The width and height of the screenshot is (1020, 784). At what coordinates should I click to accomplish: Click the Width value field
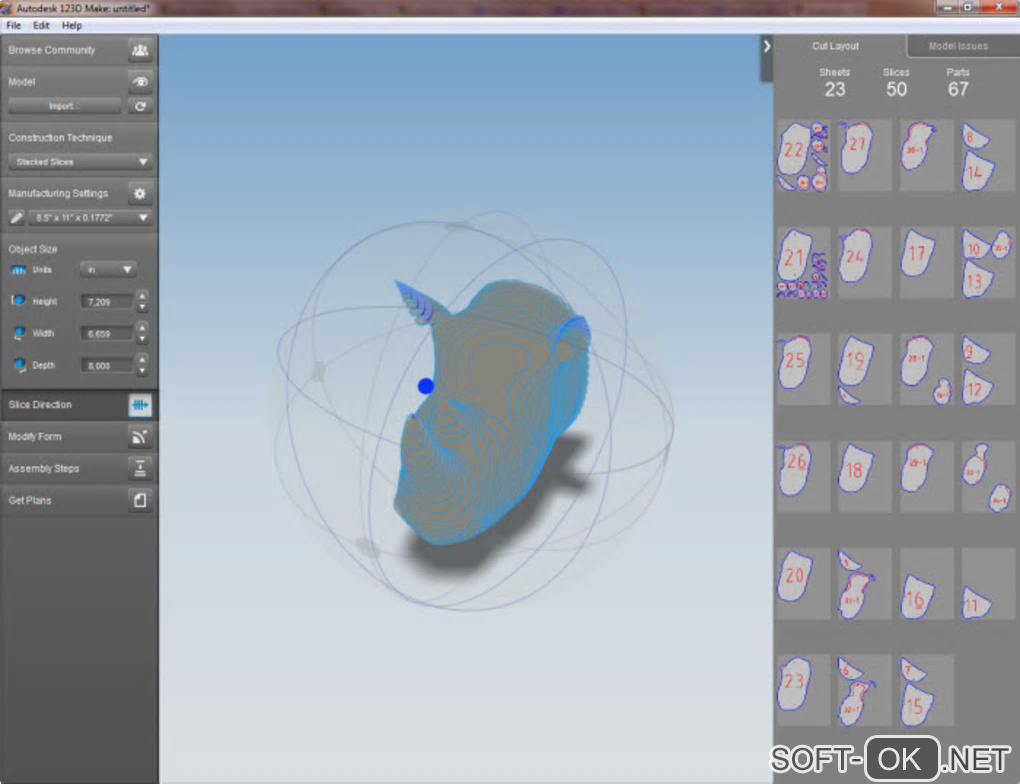tap(107, 334)
